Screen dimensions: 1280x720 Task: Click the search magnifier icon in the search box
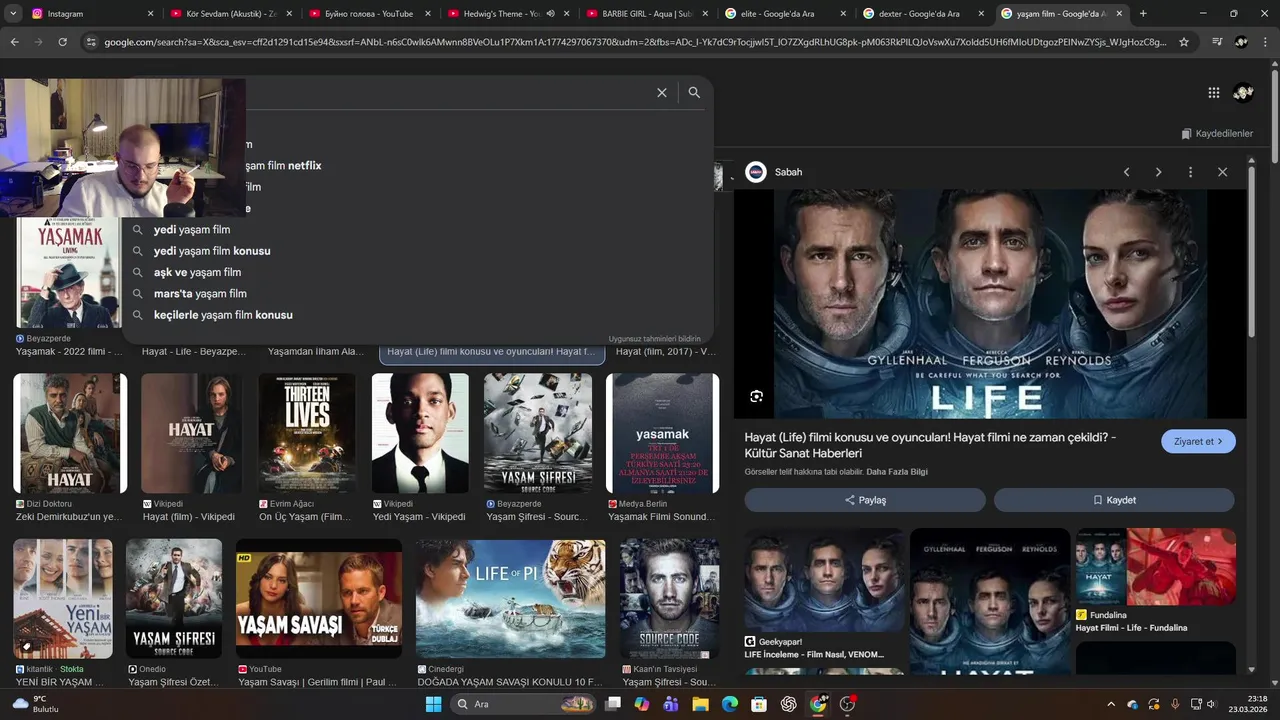694,92
